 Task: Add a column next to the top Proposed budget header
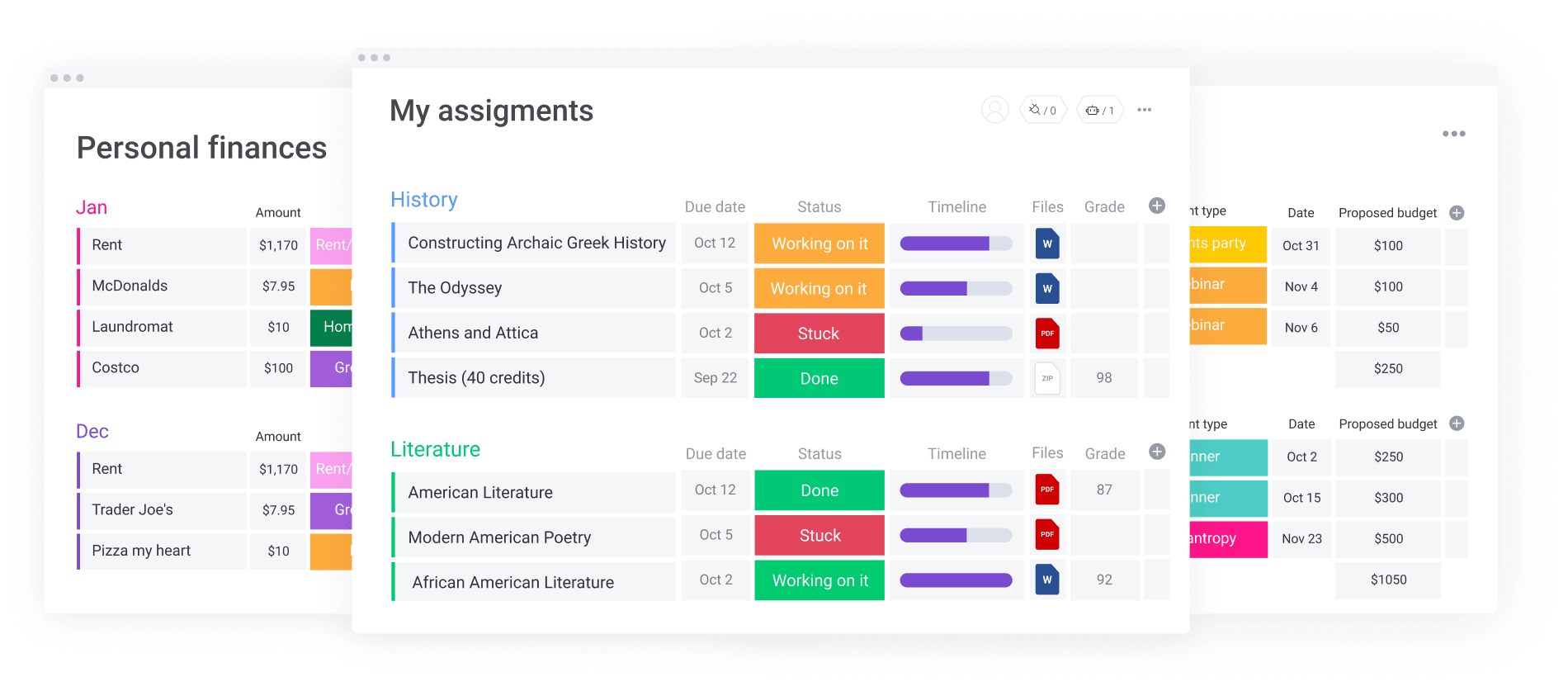pos(1457,213)
